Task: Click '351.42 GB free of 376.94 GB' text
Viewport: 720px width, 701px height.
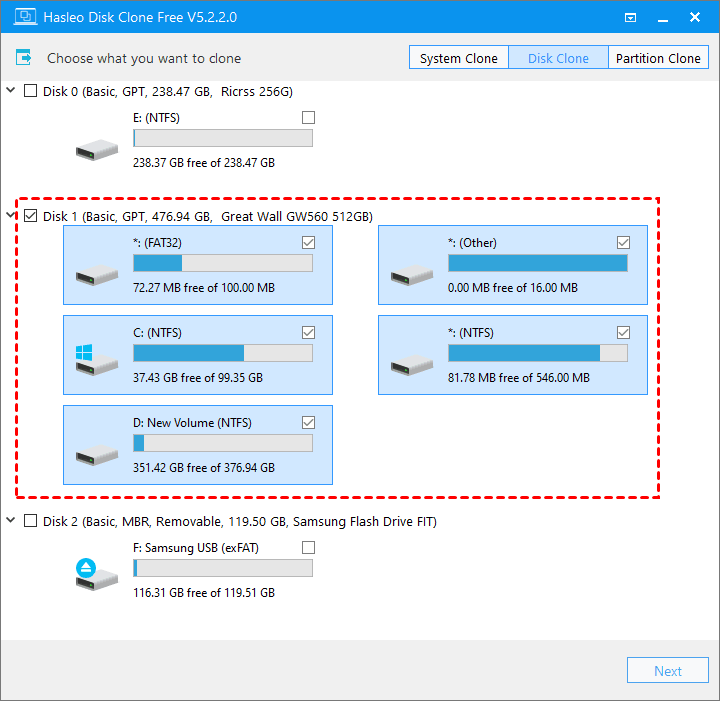Action: pyautogui.click(x=204, y=467)
